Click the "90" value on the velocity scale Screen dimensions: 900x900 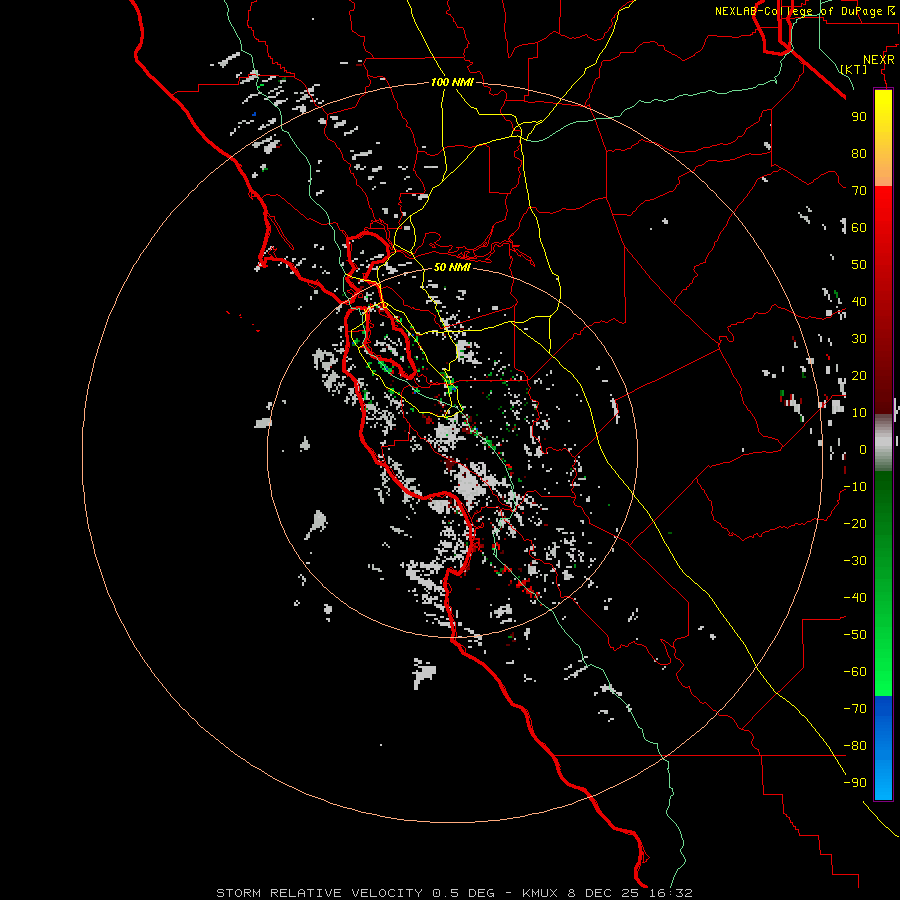pyautogui.click(x=859, y=117)
